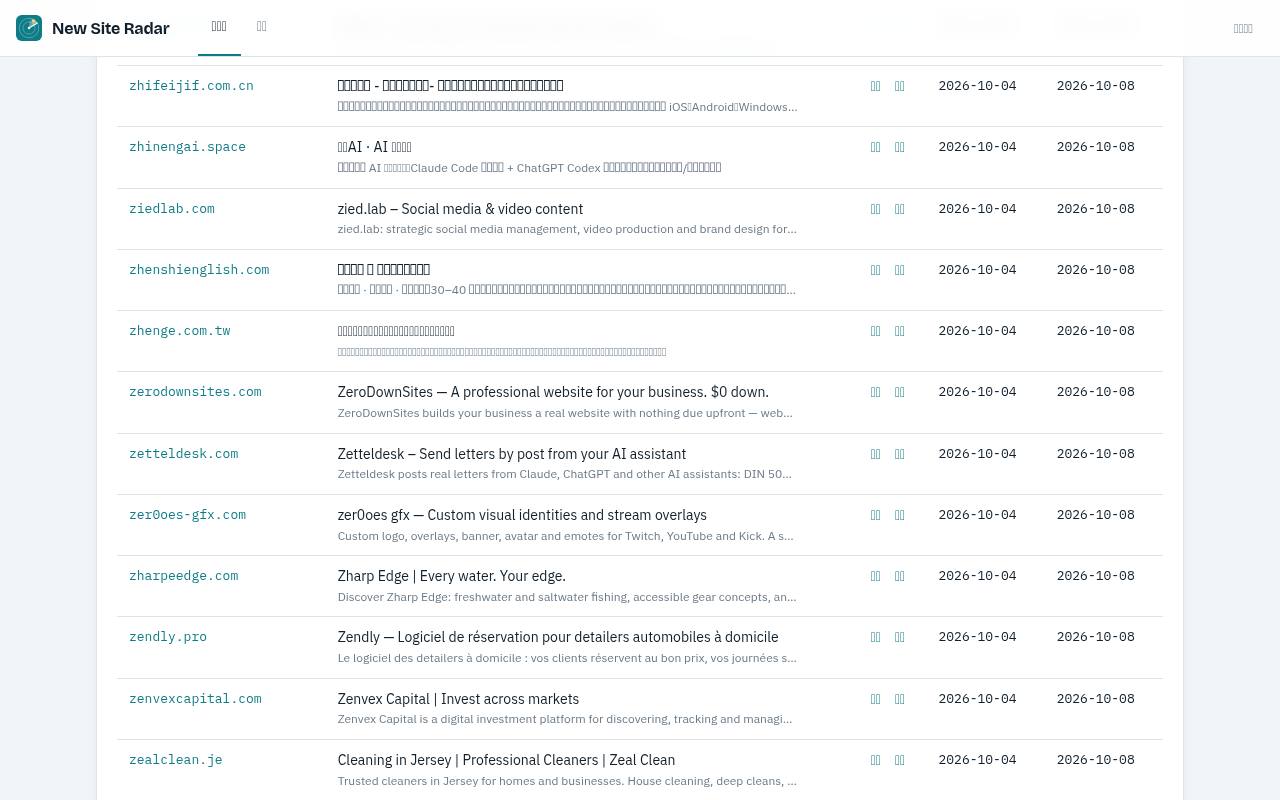Visit zerodownsites.com domain link

click(195, 392)
